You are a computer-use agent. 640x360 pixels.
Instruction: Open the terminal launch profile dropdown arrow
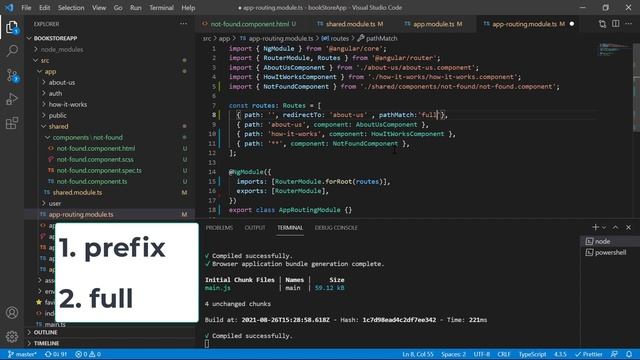[x=604, y=227]
